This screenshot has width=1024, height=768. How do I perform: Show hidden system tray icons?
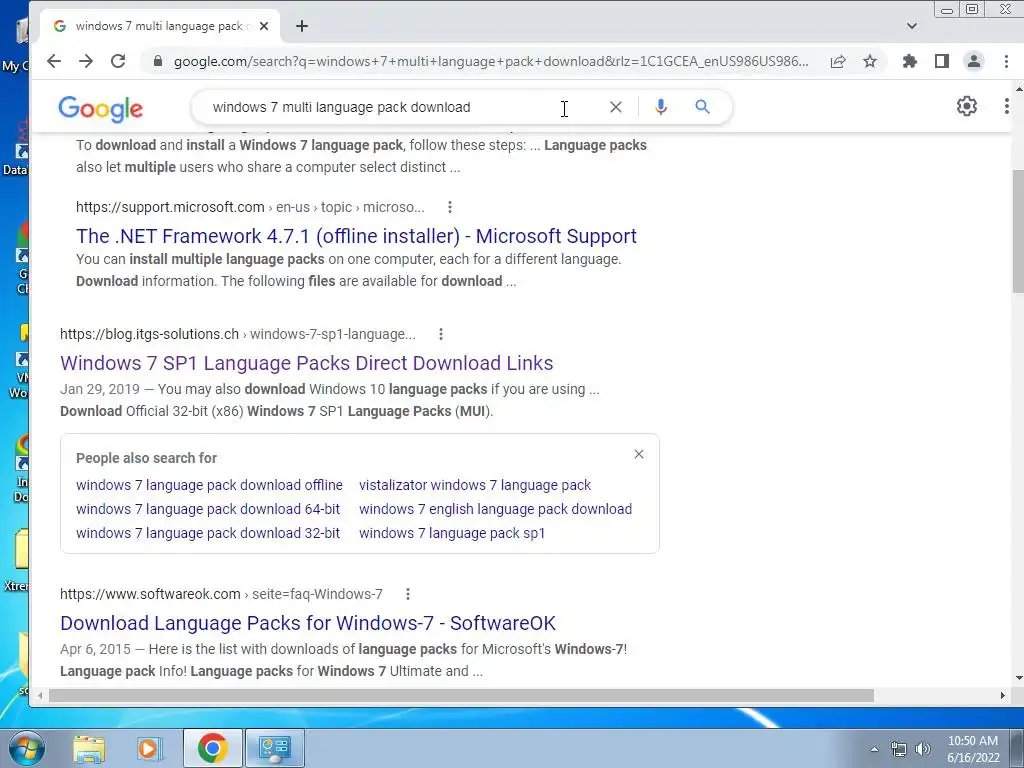click(874, 749)
